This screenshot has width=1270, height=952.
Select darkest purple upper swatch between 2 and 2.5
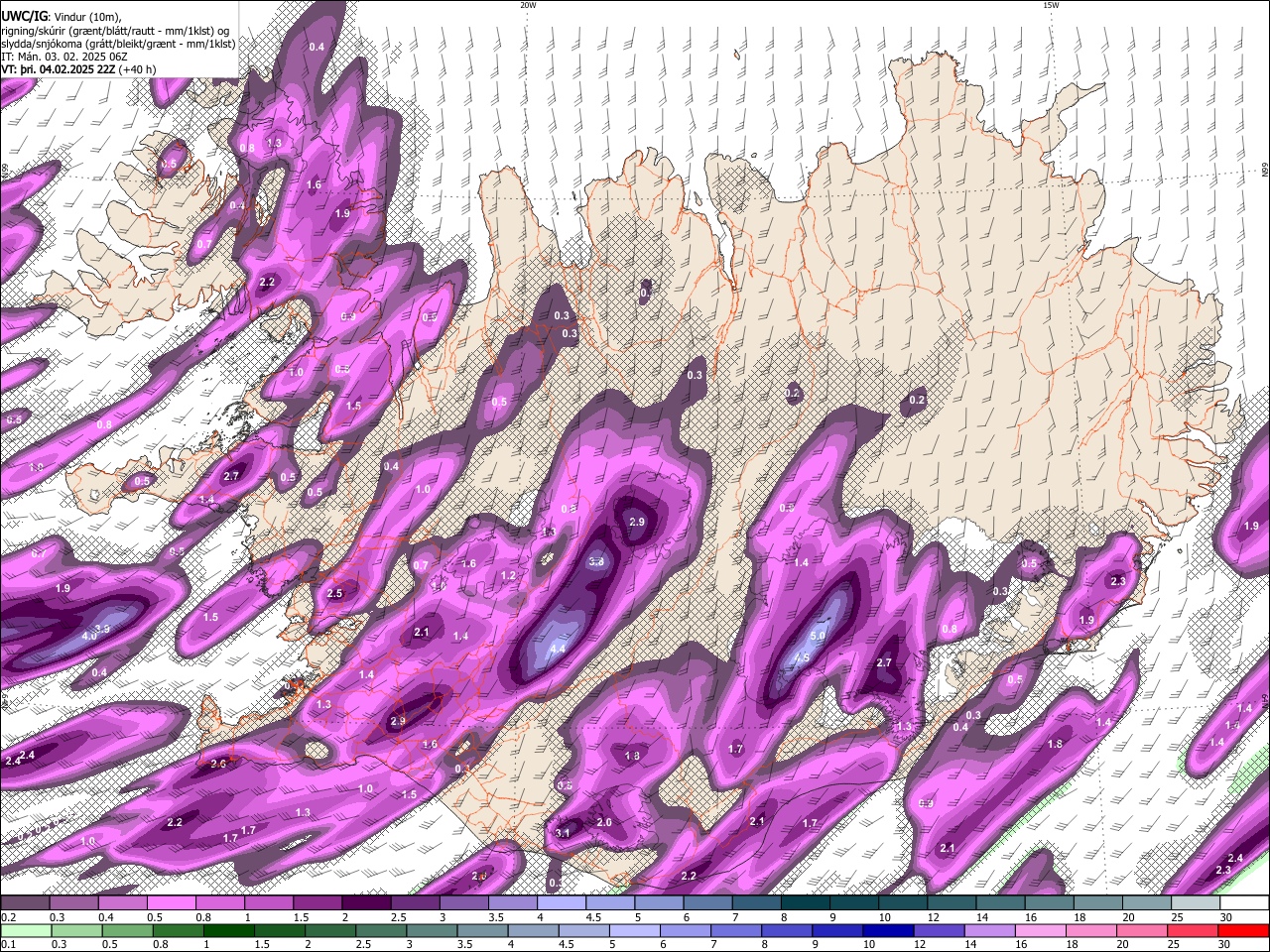point(366,902)
